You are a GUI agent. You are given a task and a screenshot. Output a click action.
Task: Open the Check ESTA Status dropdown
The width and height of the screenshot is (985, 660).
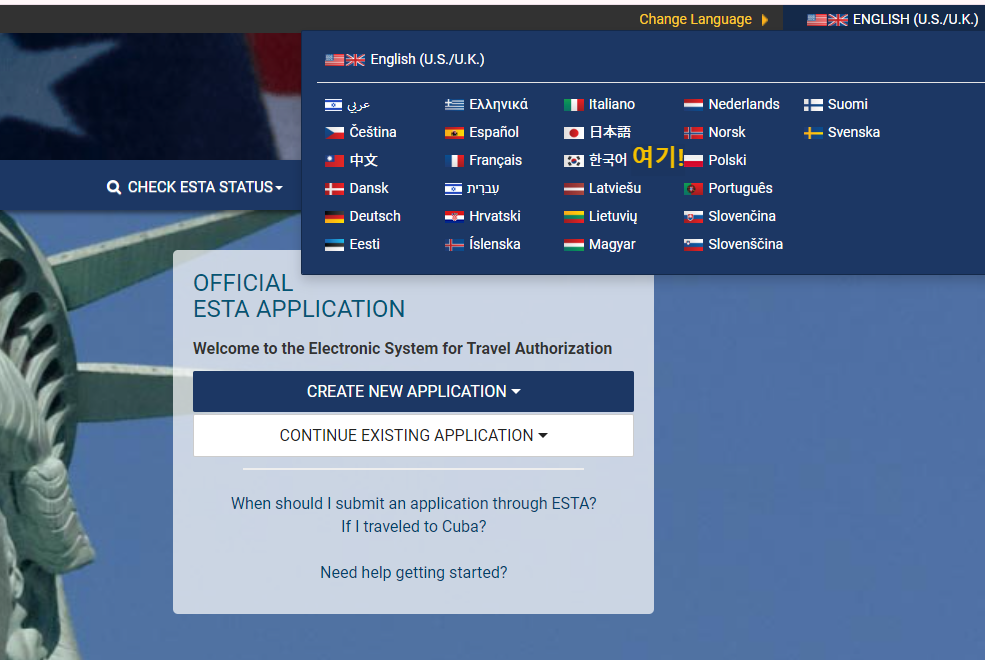coord(195,187)
